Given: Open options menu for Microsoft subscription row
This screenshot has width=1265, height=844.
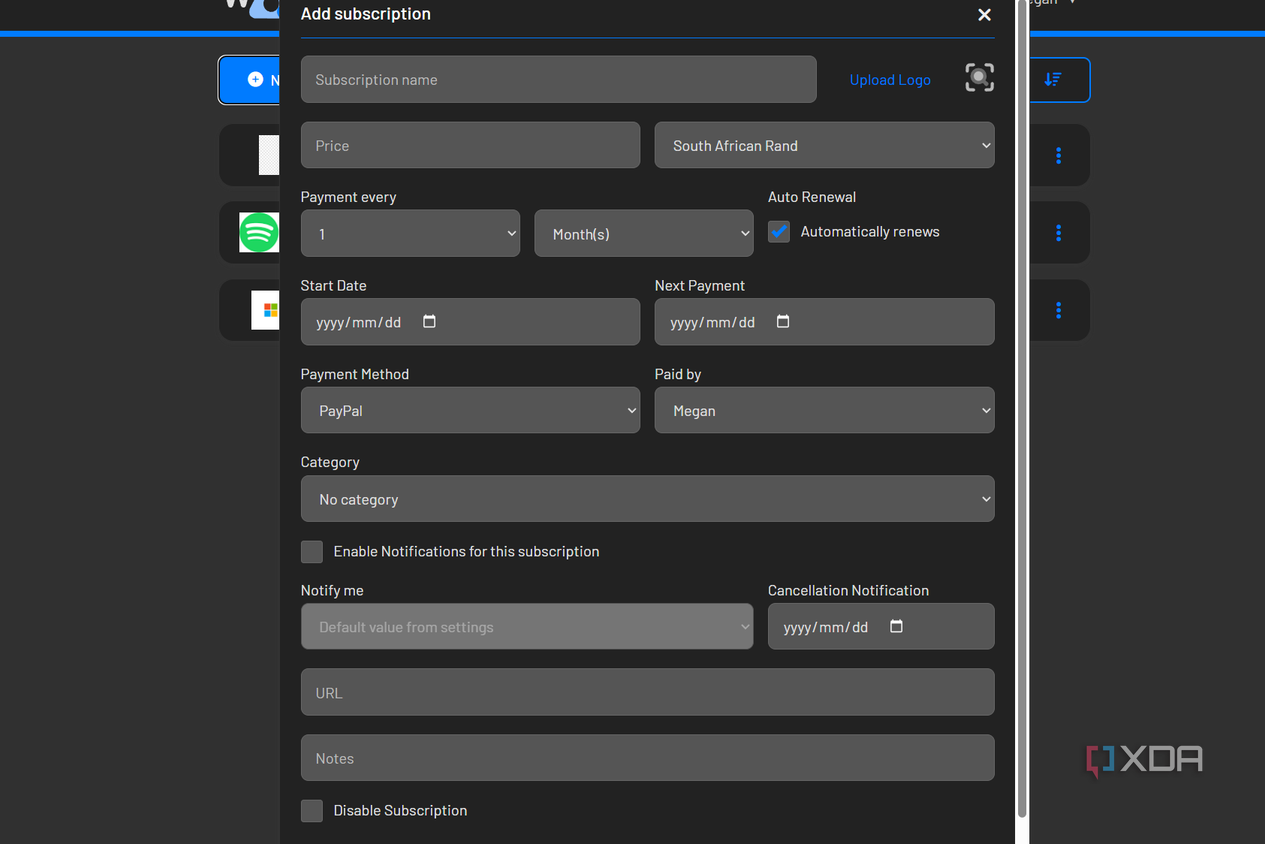Looking at the screenshot, I should point(1058,310).
